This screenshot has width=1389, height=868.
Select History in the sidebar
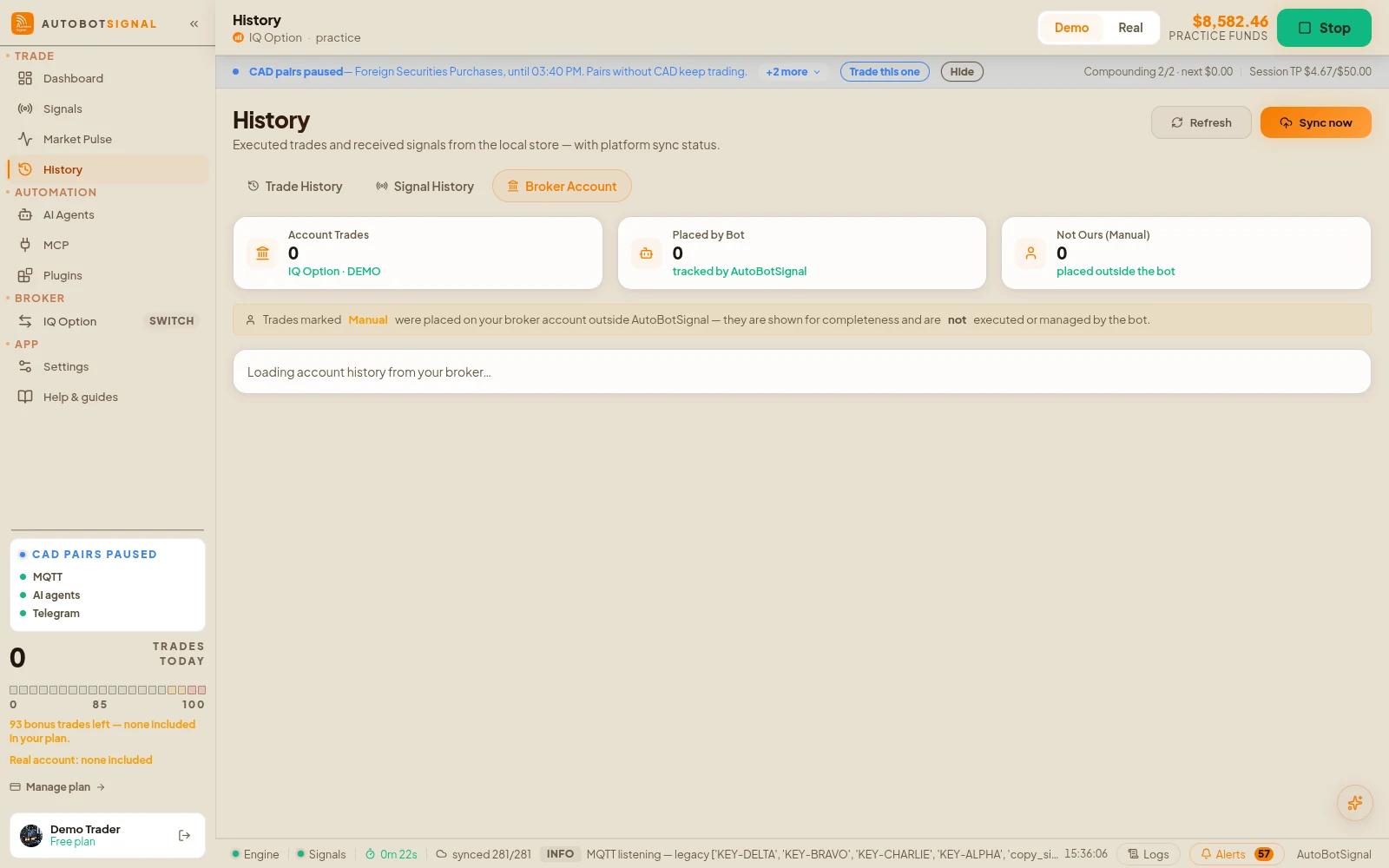tap(108, 169)
